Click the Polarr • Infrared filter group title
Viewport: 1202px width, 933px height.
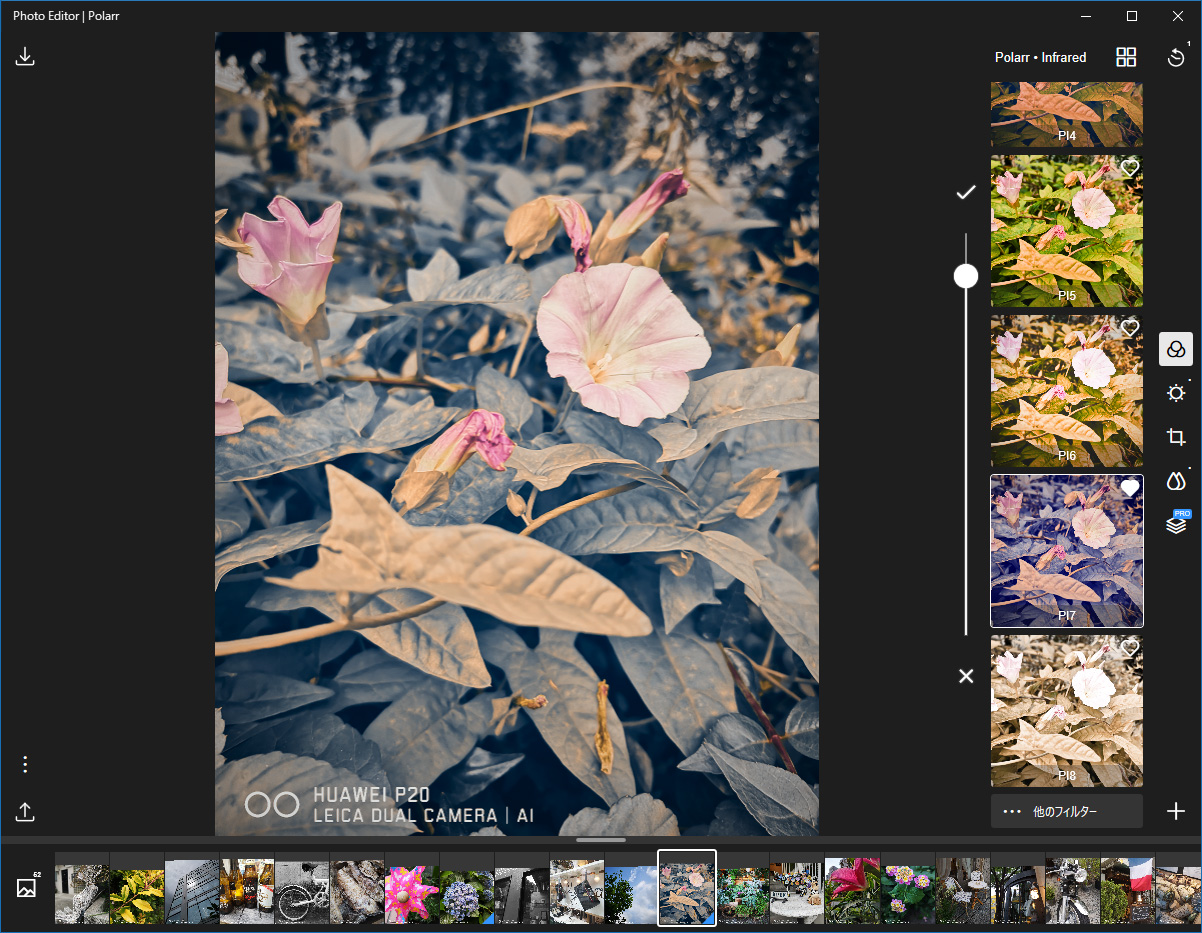(x=1040, y=57)
